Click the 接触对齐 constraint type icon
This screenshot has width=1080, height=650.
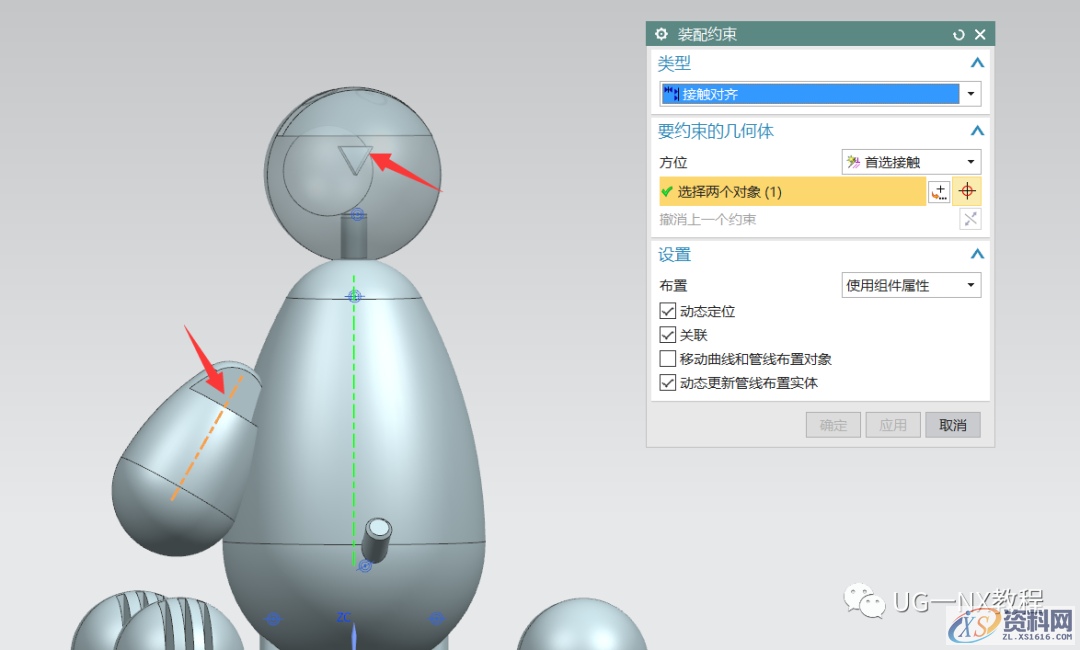pos(672,93)
